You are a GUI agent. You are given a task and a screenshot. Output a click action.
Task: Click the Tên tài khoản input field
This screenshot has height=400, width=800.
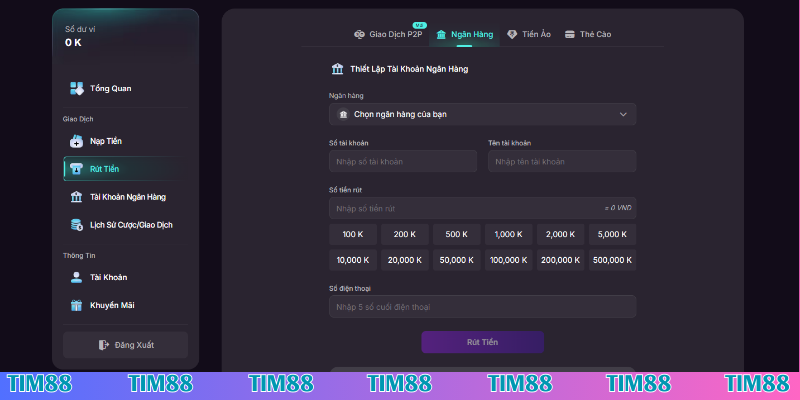(x=561, y=161)
